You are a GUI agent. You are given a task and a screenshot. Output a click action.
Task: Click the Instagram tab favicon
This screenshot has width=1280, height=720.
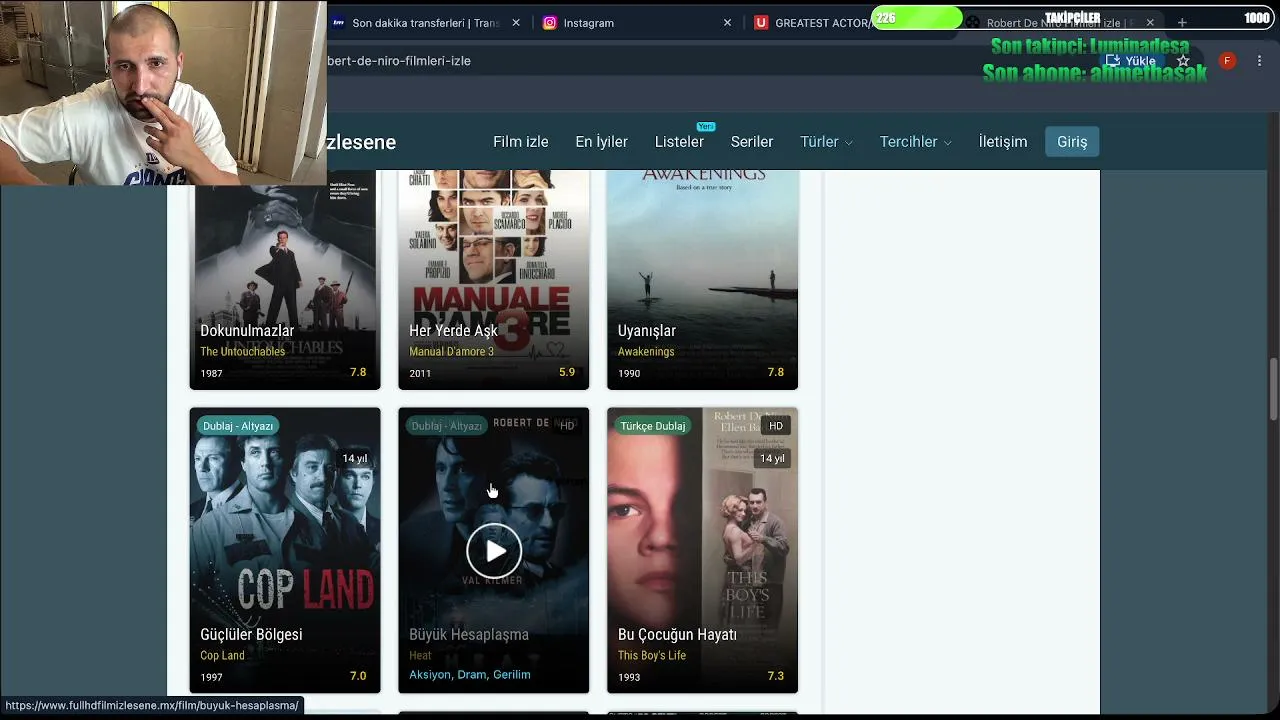549,23
